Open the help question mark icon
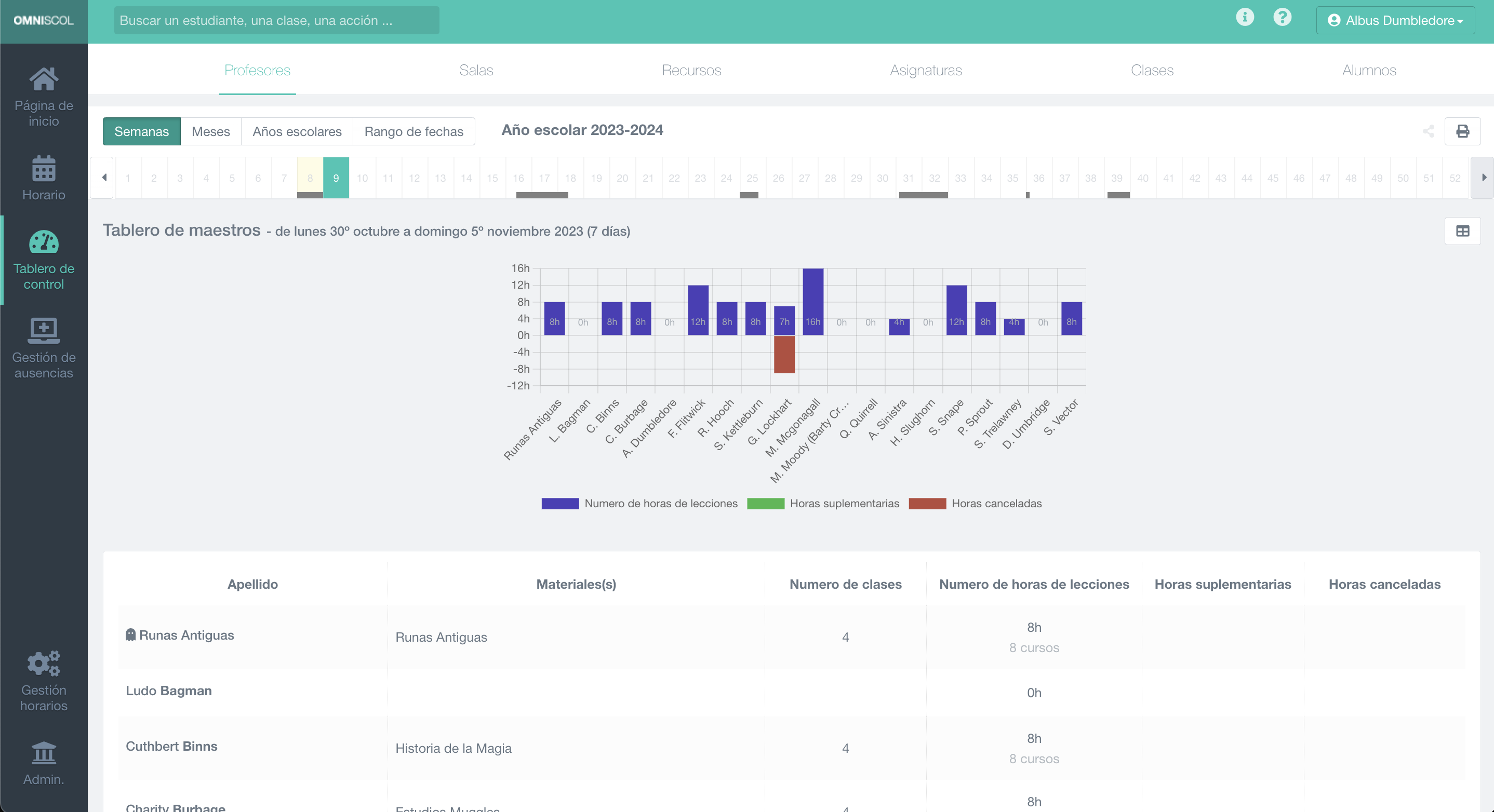 pos(1282,18)
